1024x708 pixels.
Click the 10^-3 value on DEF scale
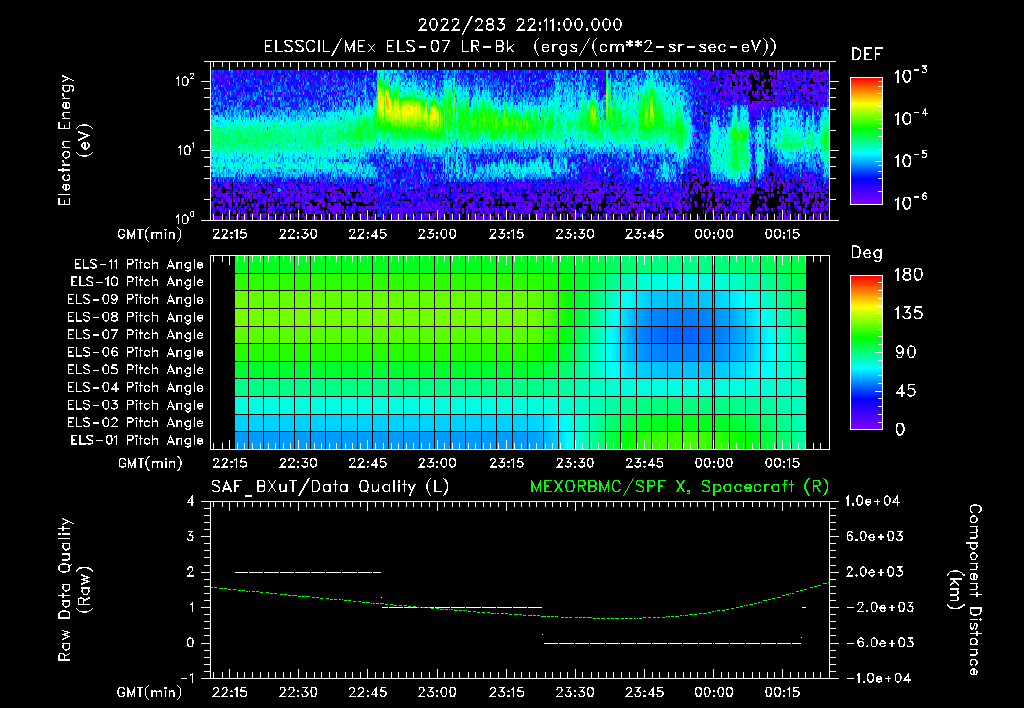(910, 76)
